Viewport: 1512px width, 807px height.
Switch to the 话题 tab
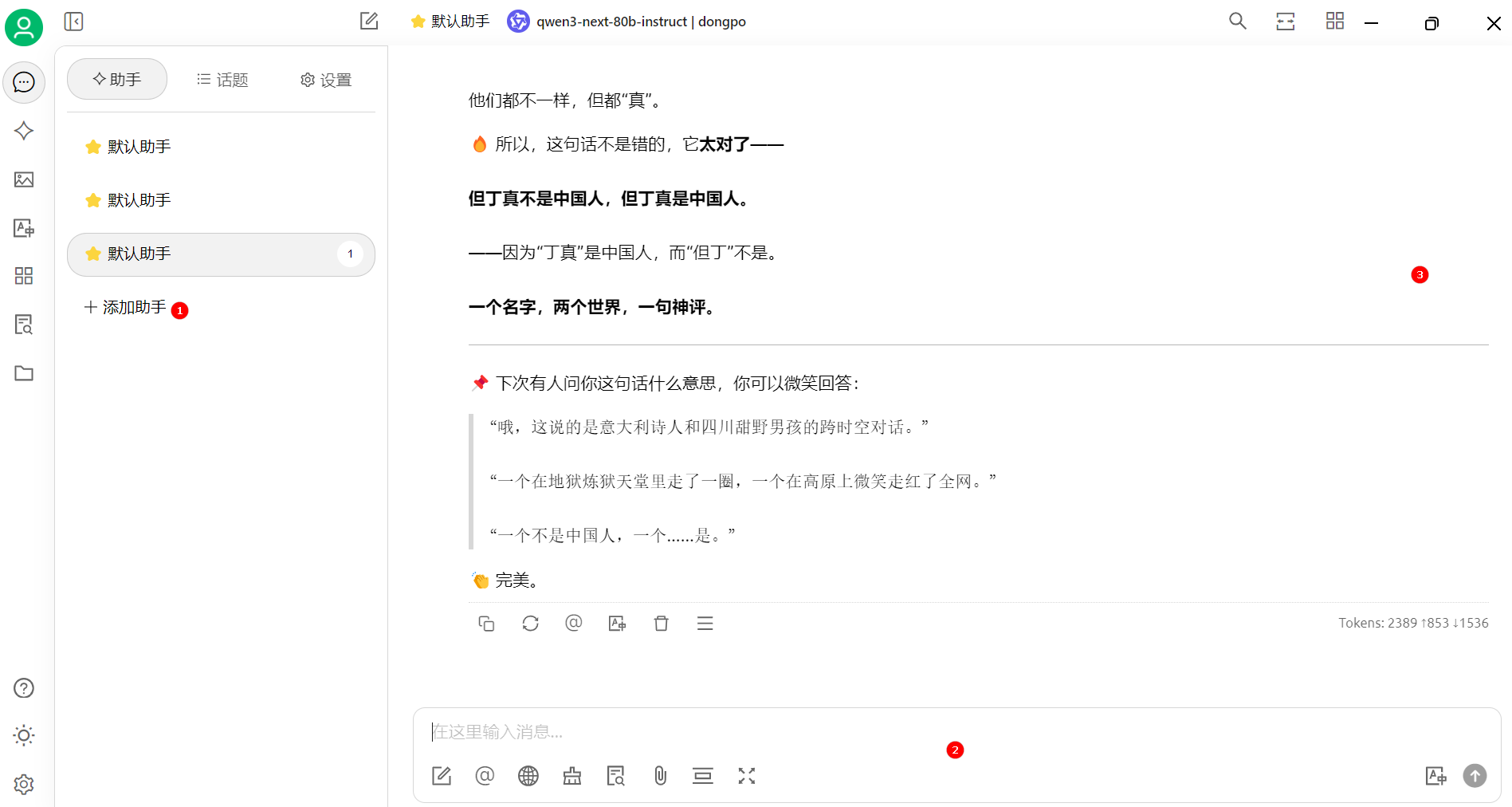(x=222, y=80)
